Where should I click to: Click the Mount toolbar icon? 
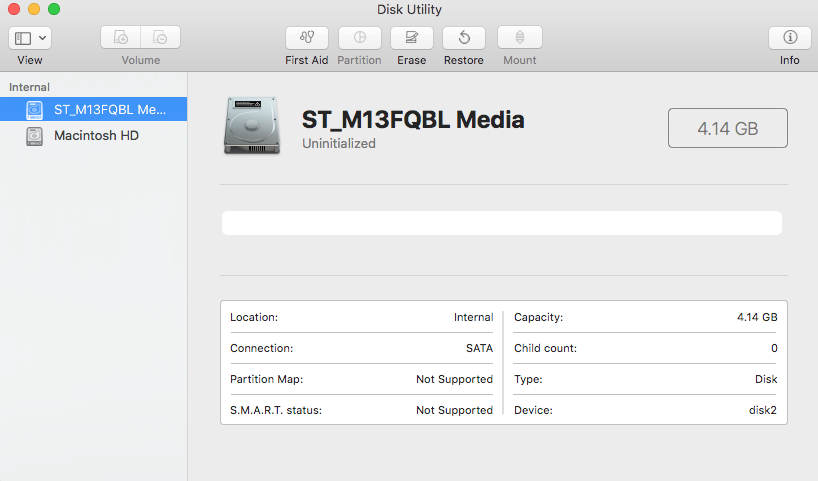pyautogui.click(x=520, y=38)
